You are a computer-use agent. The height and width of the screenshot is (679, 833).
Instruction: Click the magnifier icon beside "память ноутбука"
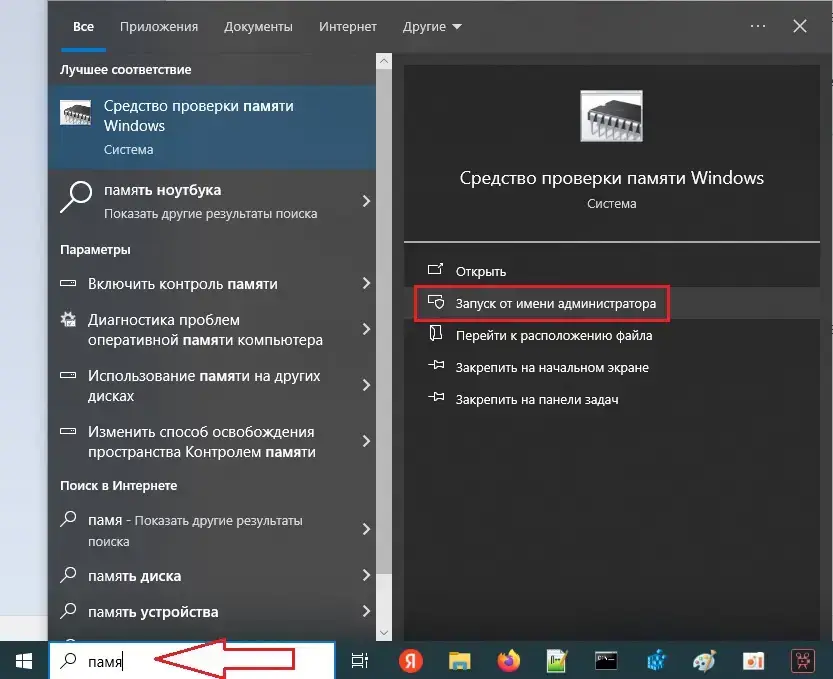(76, 197)
